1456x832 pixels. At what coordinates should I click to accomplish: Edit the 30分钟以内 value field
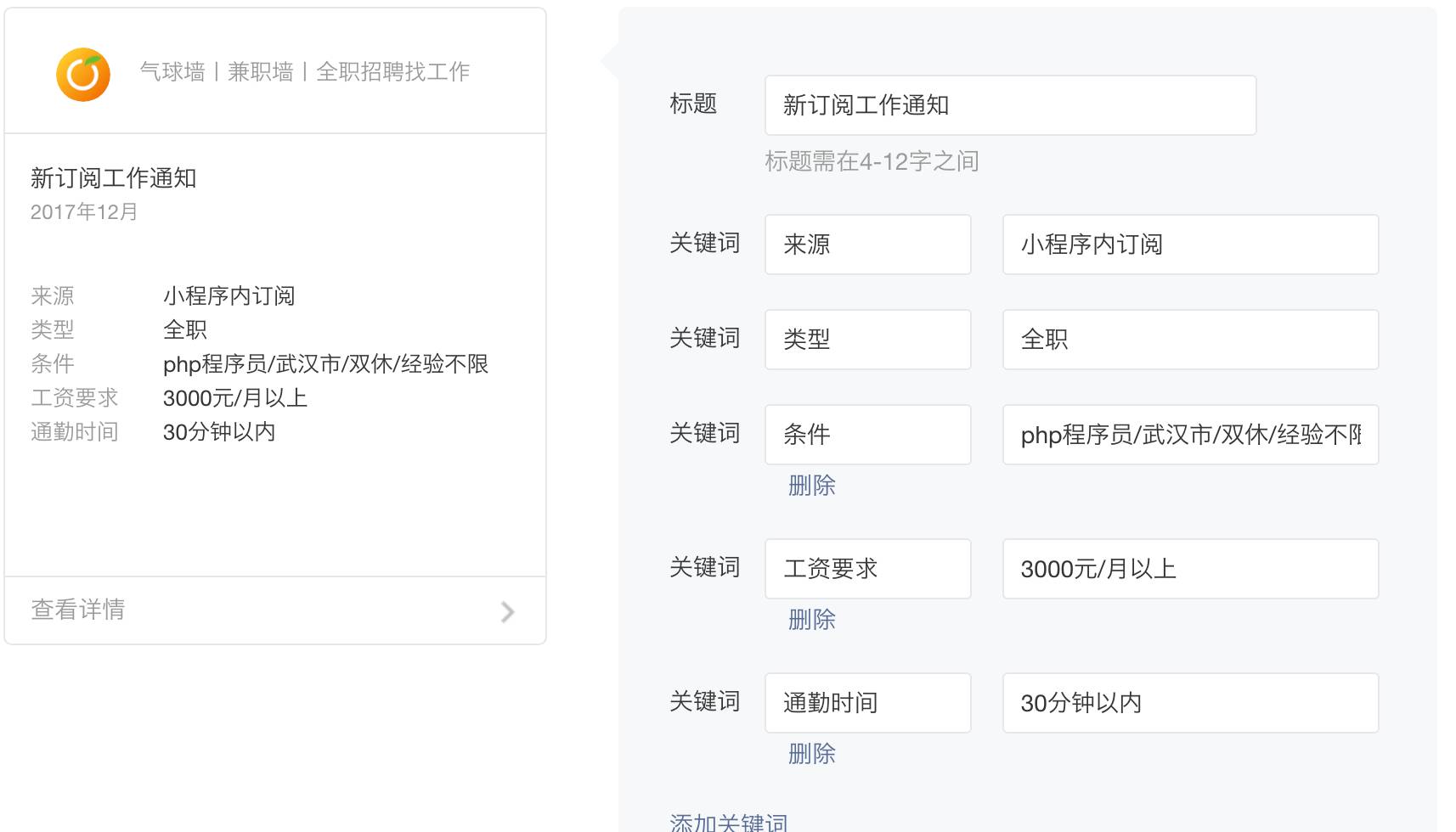(1189, 703)
